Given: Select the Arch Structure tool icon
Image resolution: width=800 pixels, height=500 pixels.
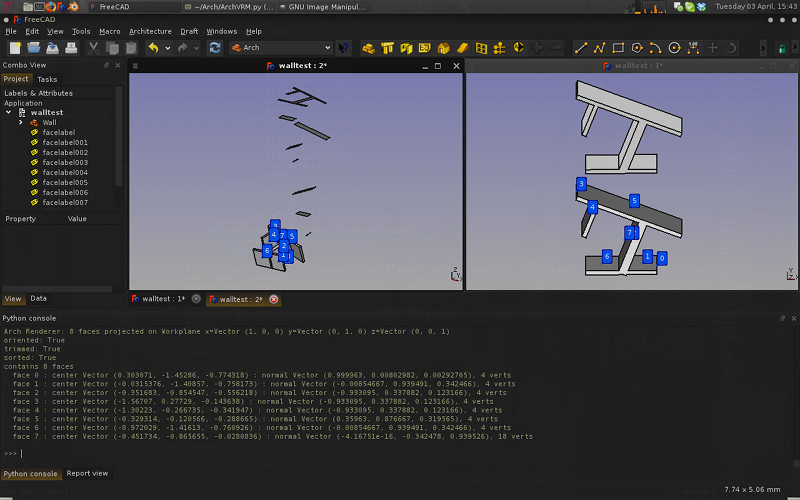Looking at the screenshot, I should tap(387, 48).
